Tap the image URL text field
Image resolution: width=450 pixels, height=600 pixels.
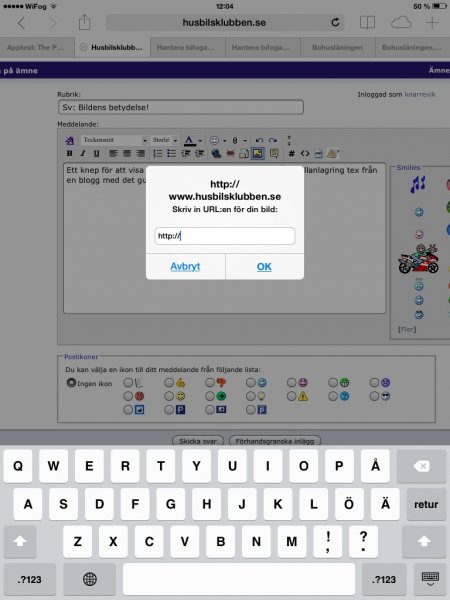point(225,236)
